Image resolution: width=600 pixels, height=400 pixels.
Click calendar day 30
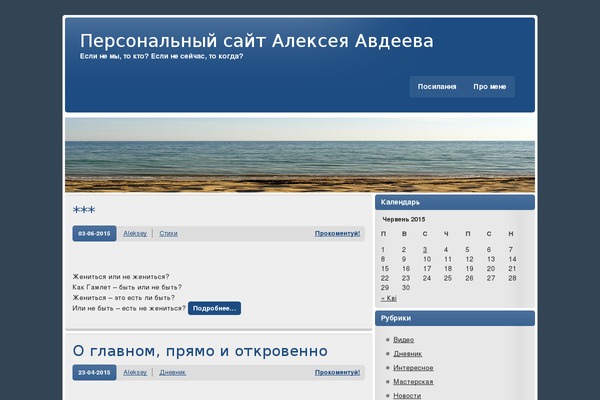coord(406,287)
